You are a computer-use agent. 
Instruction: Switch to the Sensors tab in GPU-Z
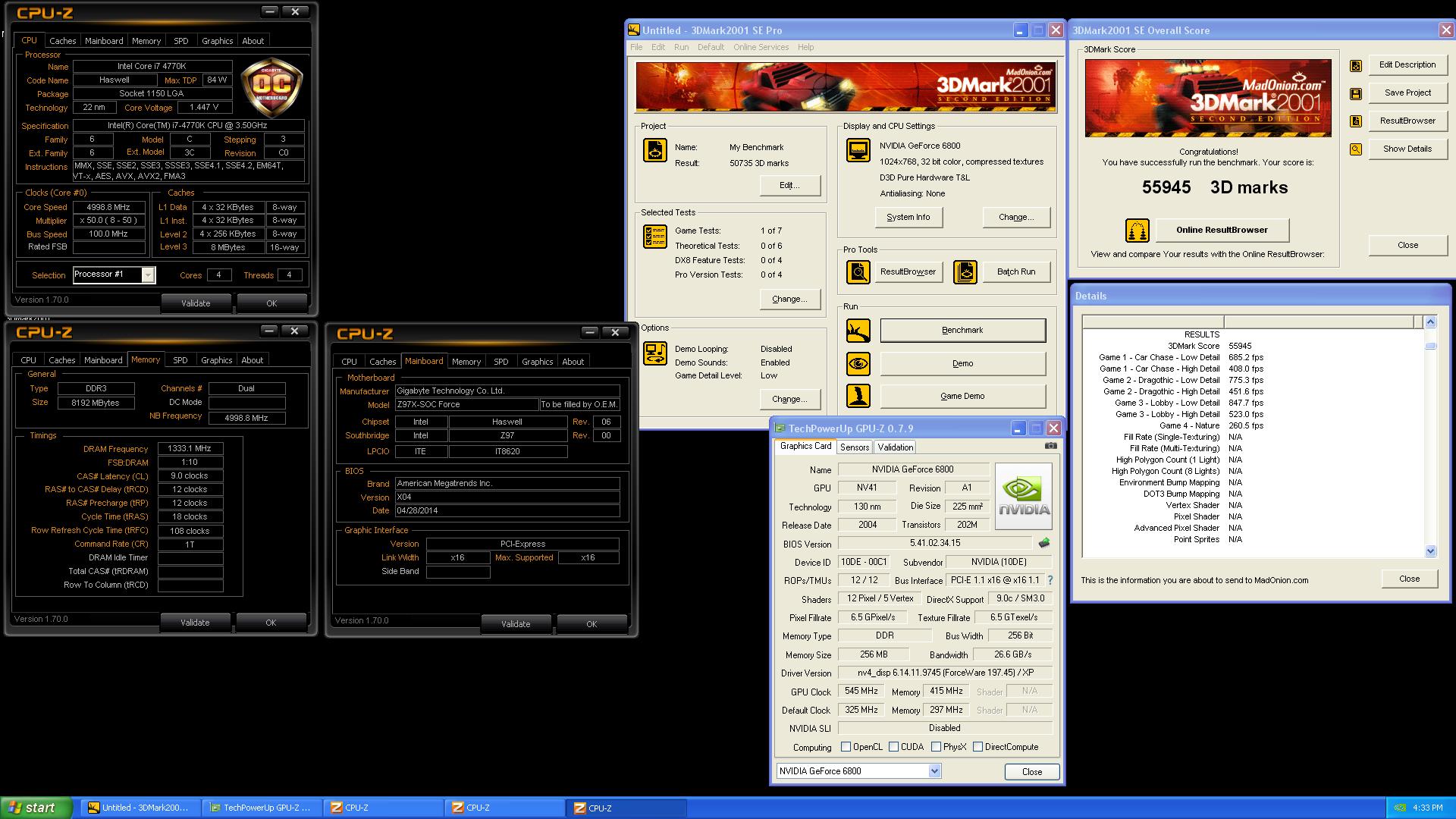click(855, 447)
